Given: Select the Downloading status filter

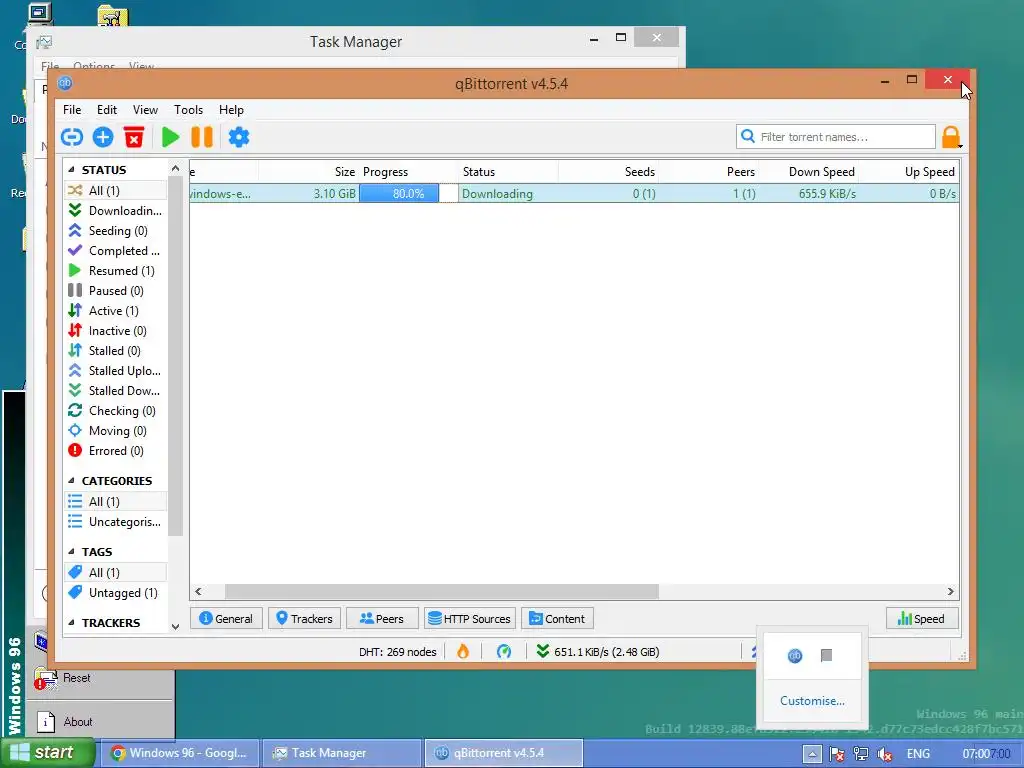Looking at the screenshot, I should pos(116,210).
